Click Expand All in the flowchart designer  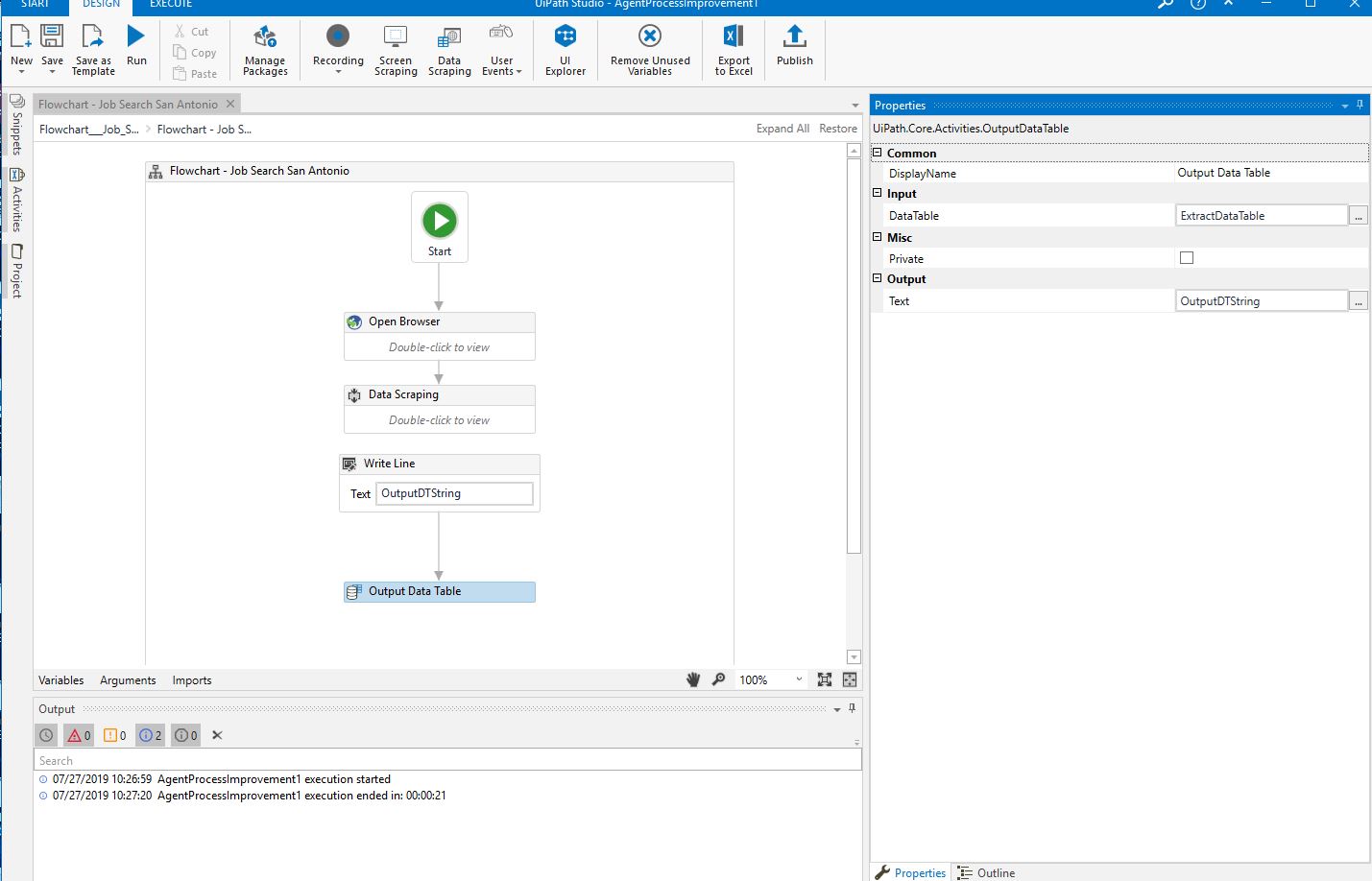(782, 128)
